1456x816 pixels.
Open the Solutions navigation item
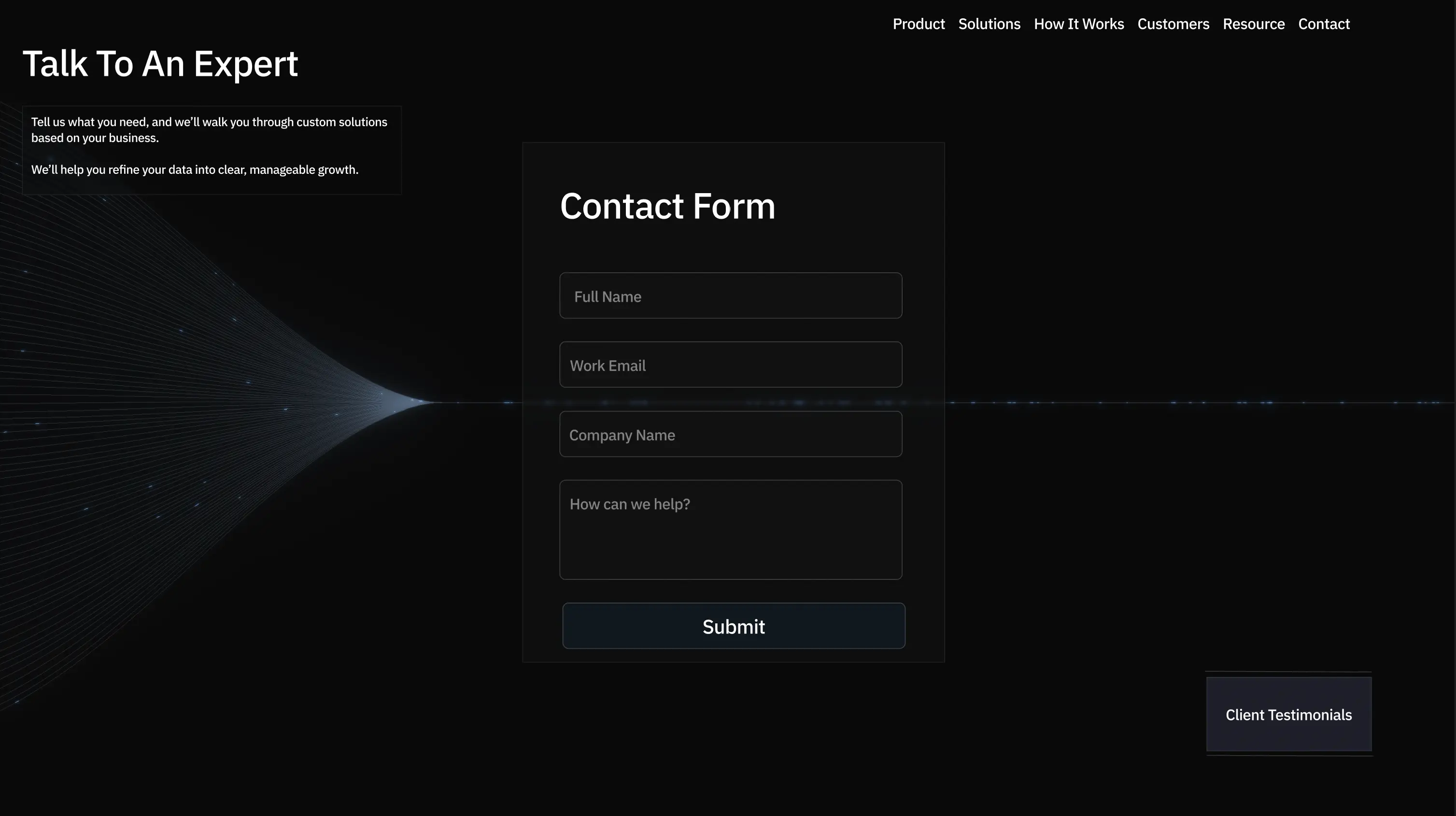tap(989, 24)
